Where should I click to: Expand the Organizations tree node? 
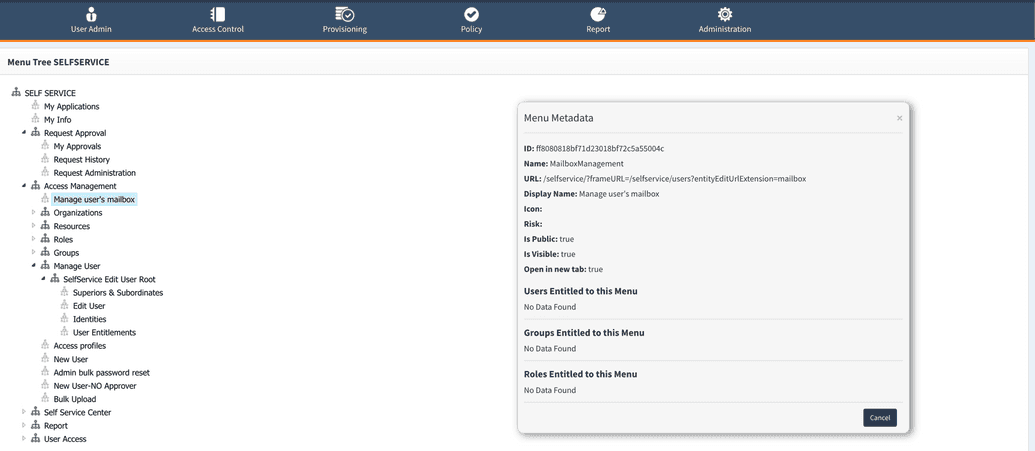[x=34, y=213]
